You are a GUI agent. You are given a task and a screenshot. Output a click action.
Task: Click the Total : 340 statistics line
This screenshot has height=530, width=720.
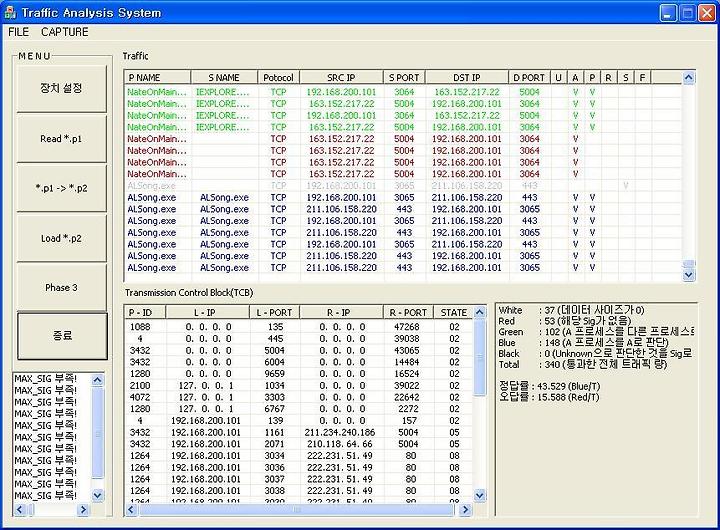(x=583, y=364)
